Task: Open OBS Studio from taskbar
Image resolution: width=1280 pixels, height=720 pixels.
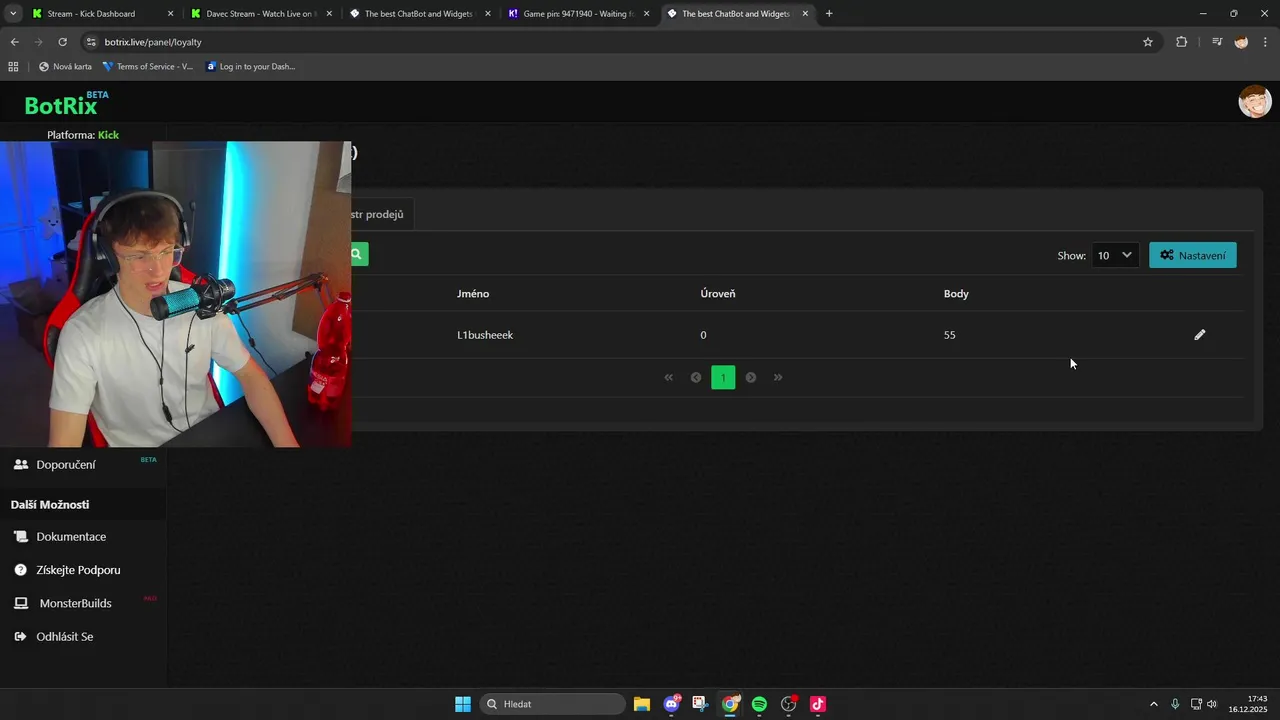Action: click(x=789, y=704)
